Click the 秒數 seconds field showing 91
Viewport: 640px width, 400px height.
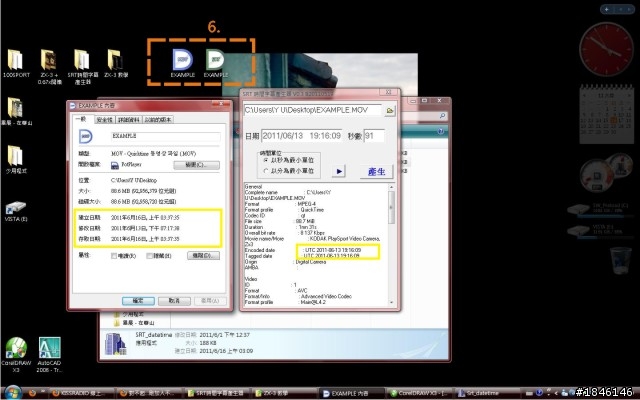click(x=374, y=136)
